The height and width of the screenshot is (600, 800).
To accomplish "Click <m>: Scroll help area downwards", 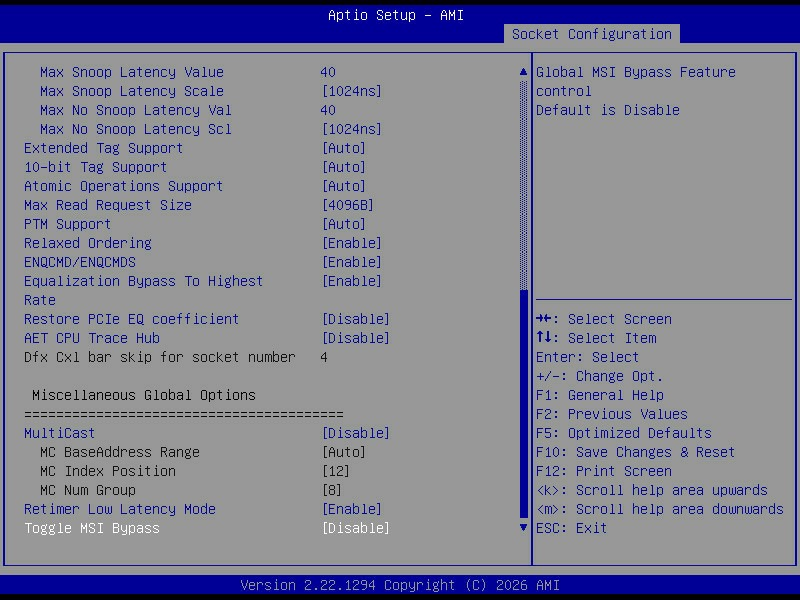I will (x=660, y=509).
